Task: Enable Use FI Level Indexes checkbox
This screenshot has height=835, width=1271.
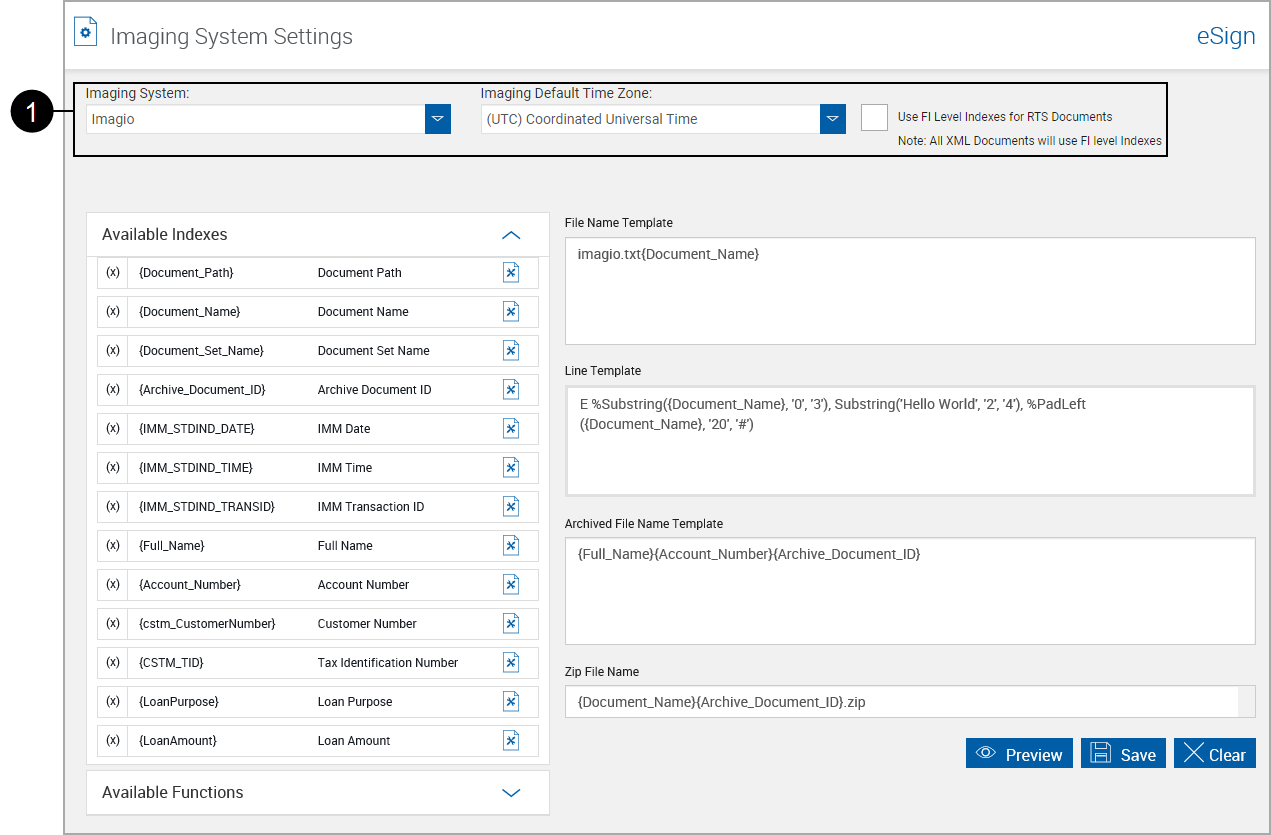Action: 874,117
